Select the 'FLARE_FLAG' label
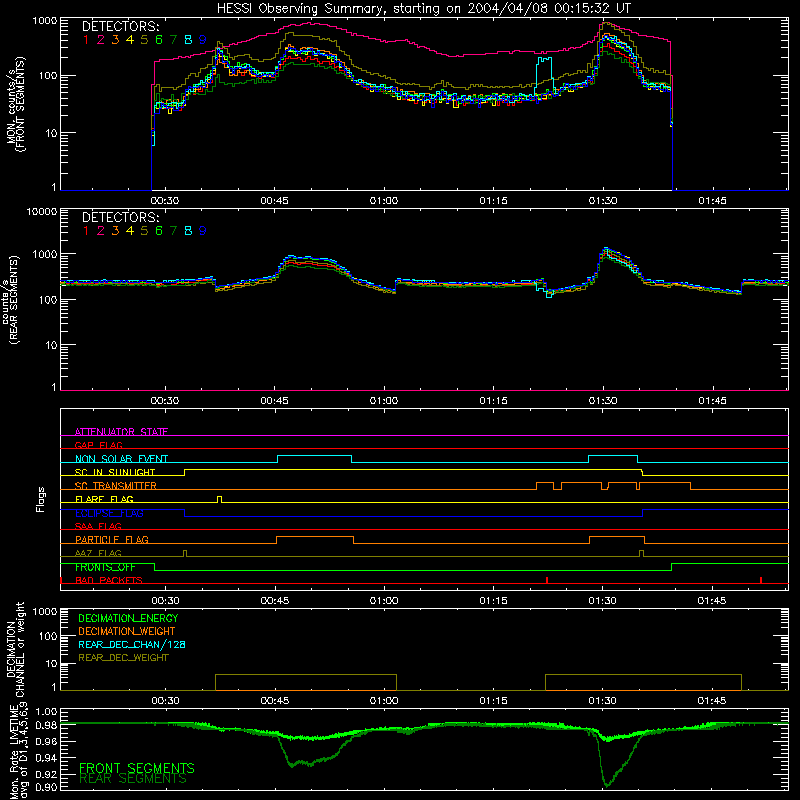 [104, 499]
